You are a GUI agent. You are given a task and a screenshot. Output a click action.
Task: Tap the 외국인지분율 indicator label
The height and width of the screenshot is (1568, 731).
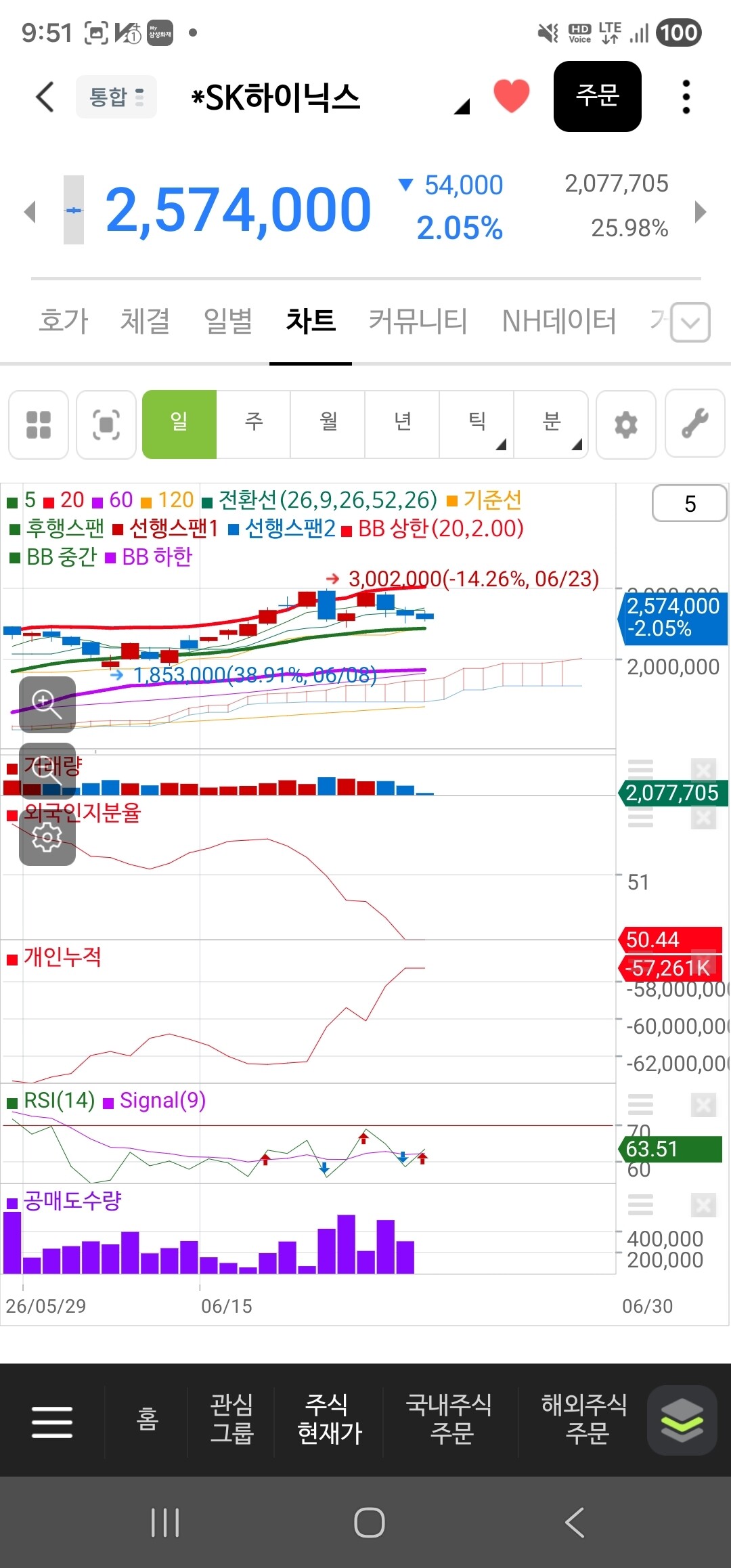[74, 813]
